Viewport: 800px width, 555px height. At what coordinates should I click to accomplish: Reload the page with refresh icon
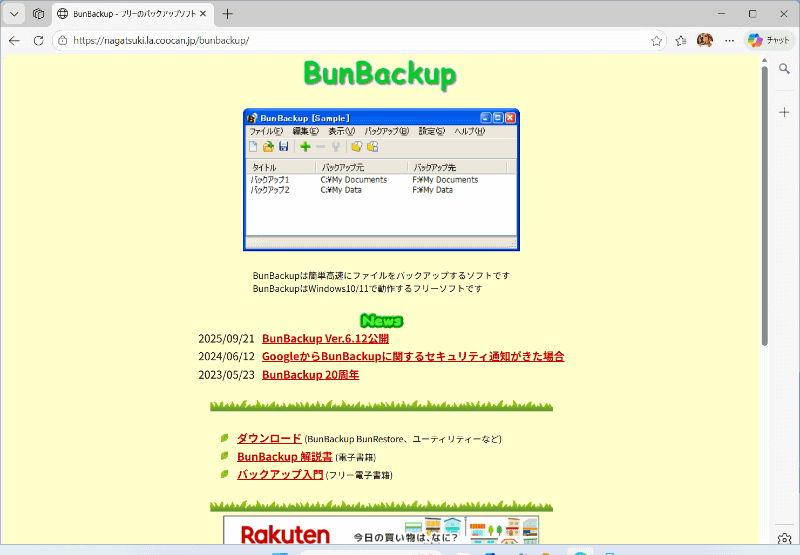(38, 41)
